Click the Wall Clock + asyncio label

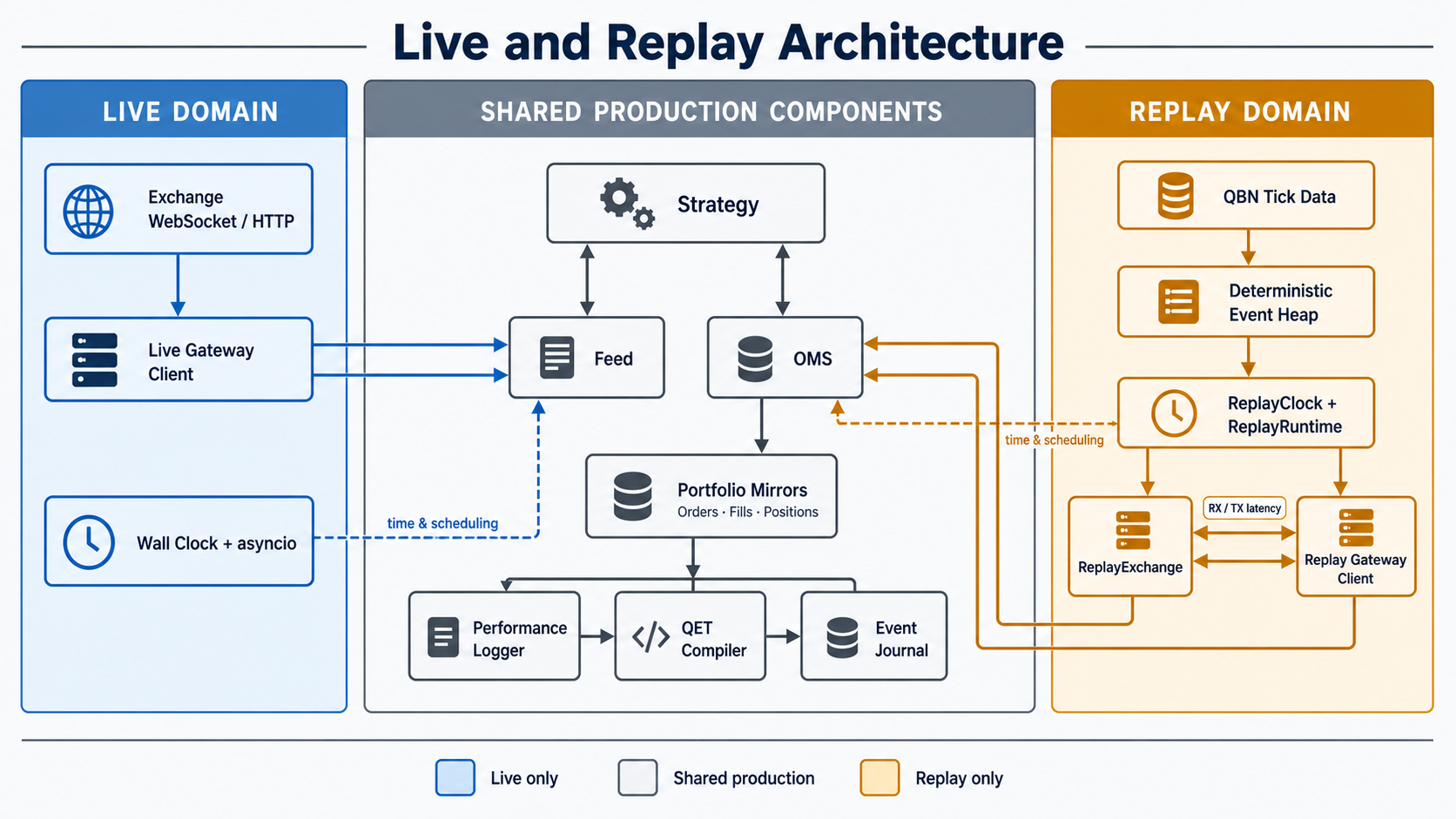[217, 543]
